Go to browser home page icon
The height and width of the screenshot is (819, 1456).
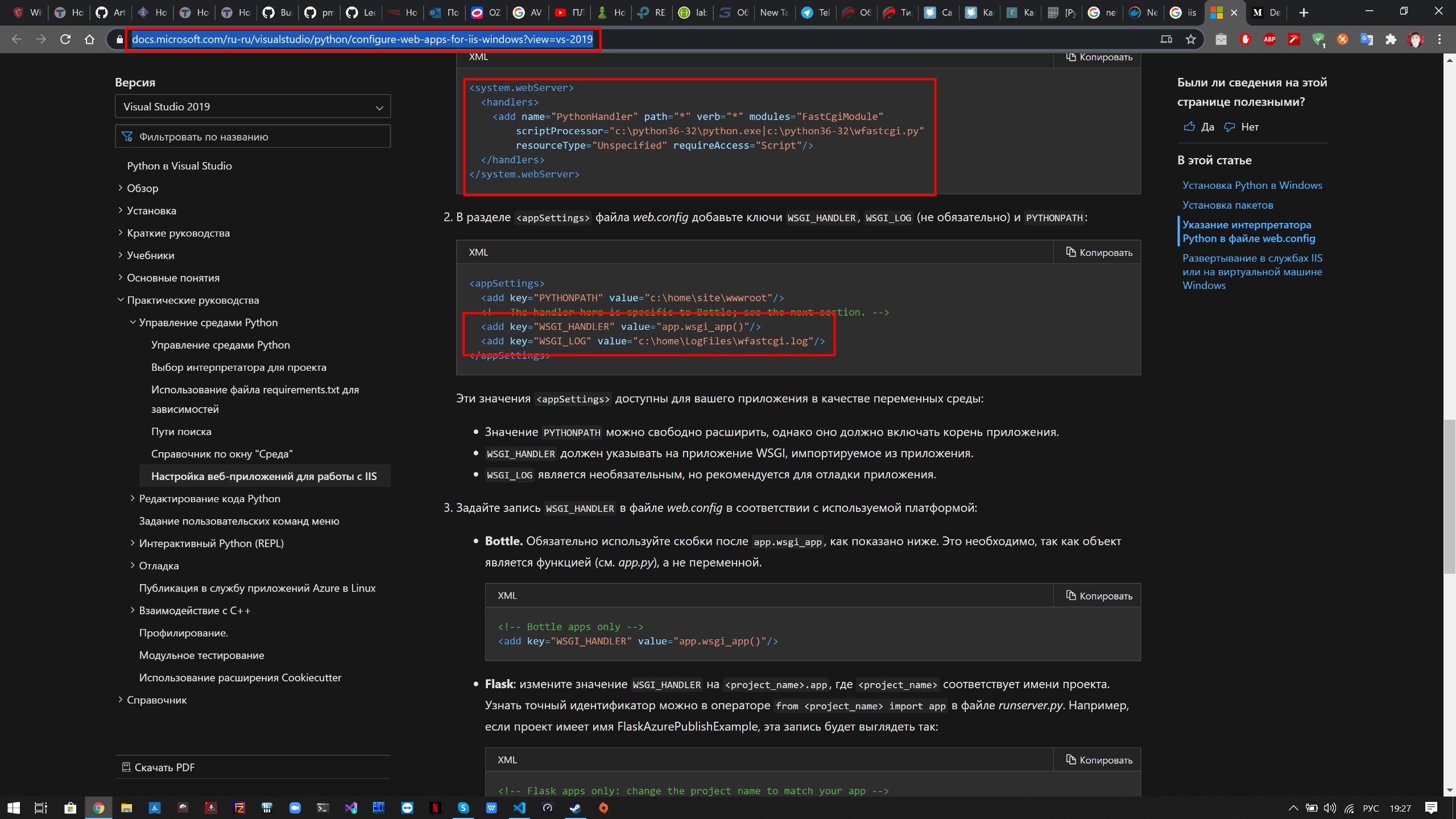pyautogui.click(x=90, y=39)
